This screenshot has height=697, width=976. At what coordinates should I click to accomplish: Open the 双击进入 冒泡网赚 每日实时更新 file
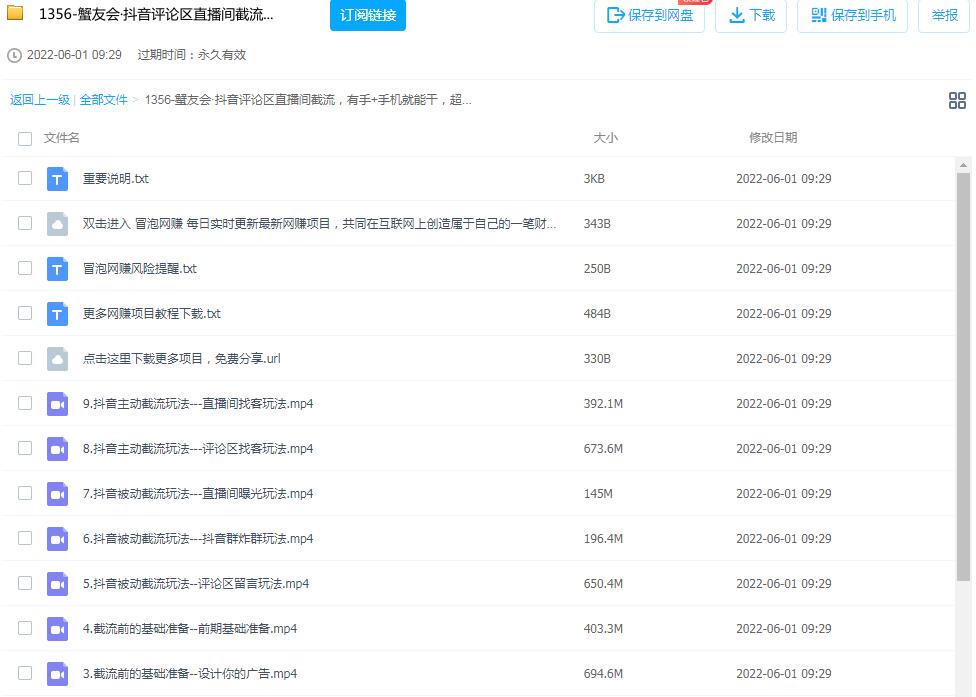coord(319,223)
